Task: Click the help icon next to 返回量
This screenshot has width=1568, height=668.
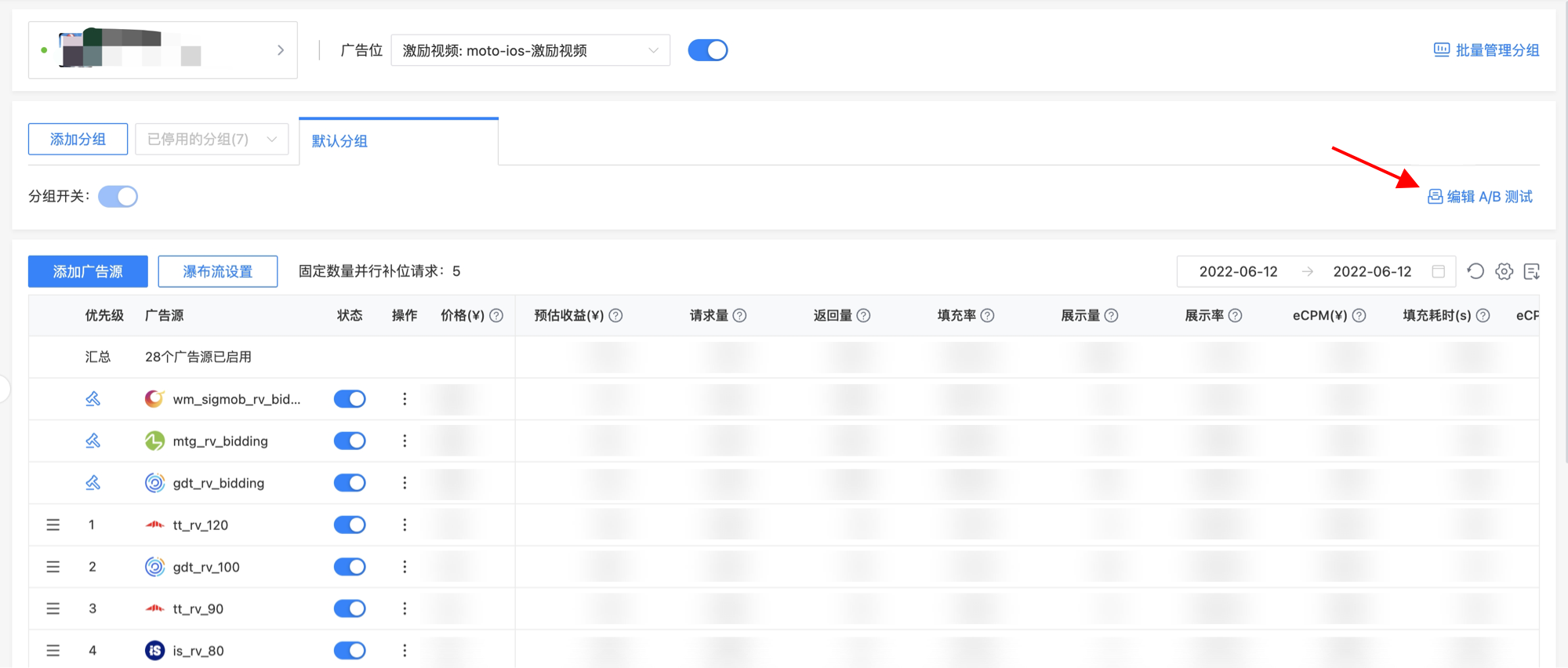Action: pyautogui.click(x=863, y=315)
